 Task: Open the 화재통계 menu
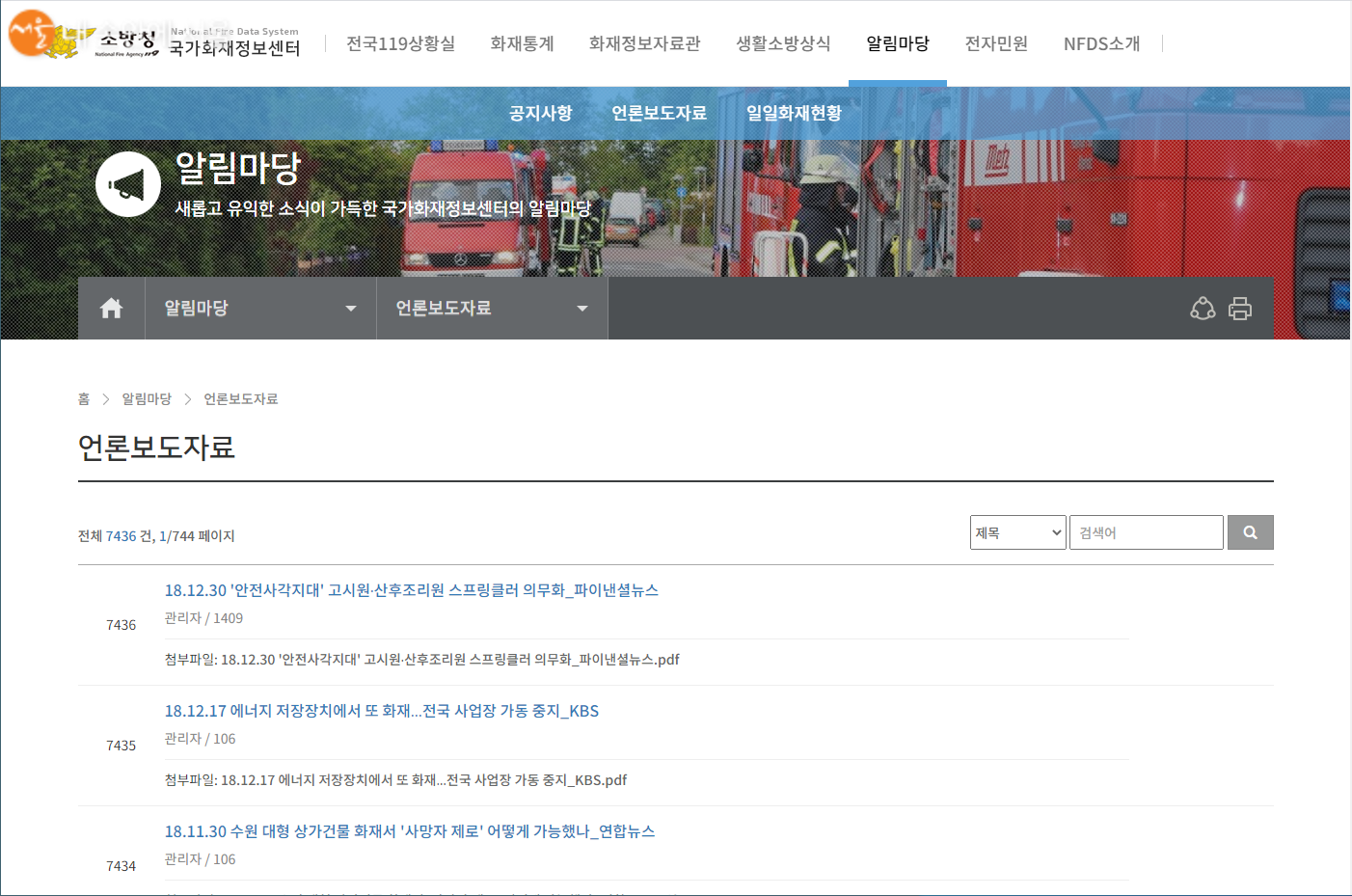(522, 43)
